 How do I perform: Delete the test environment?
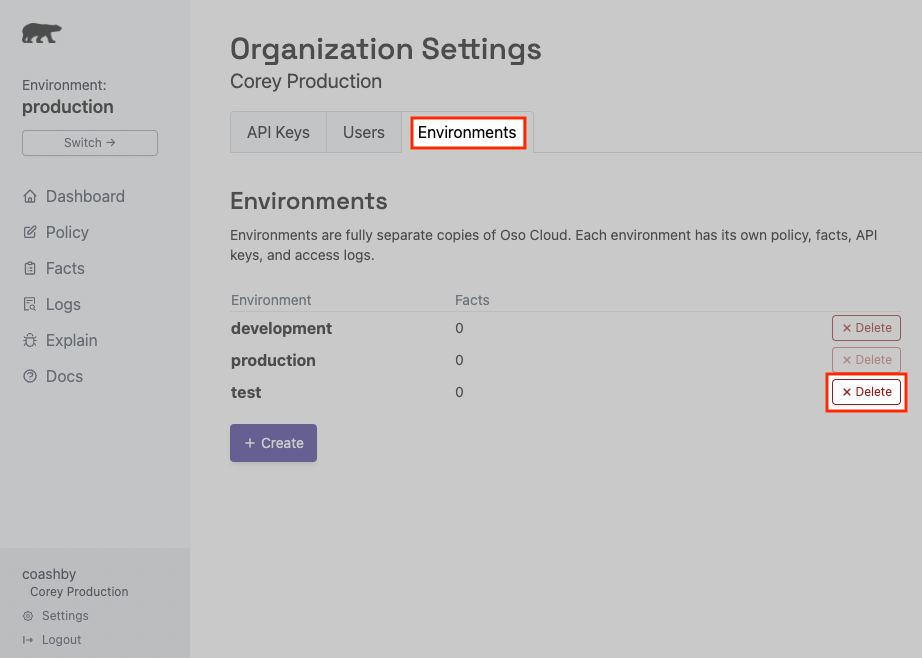pyautogui.click(x=866, y=392)
